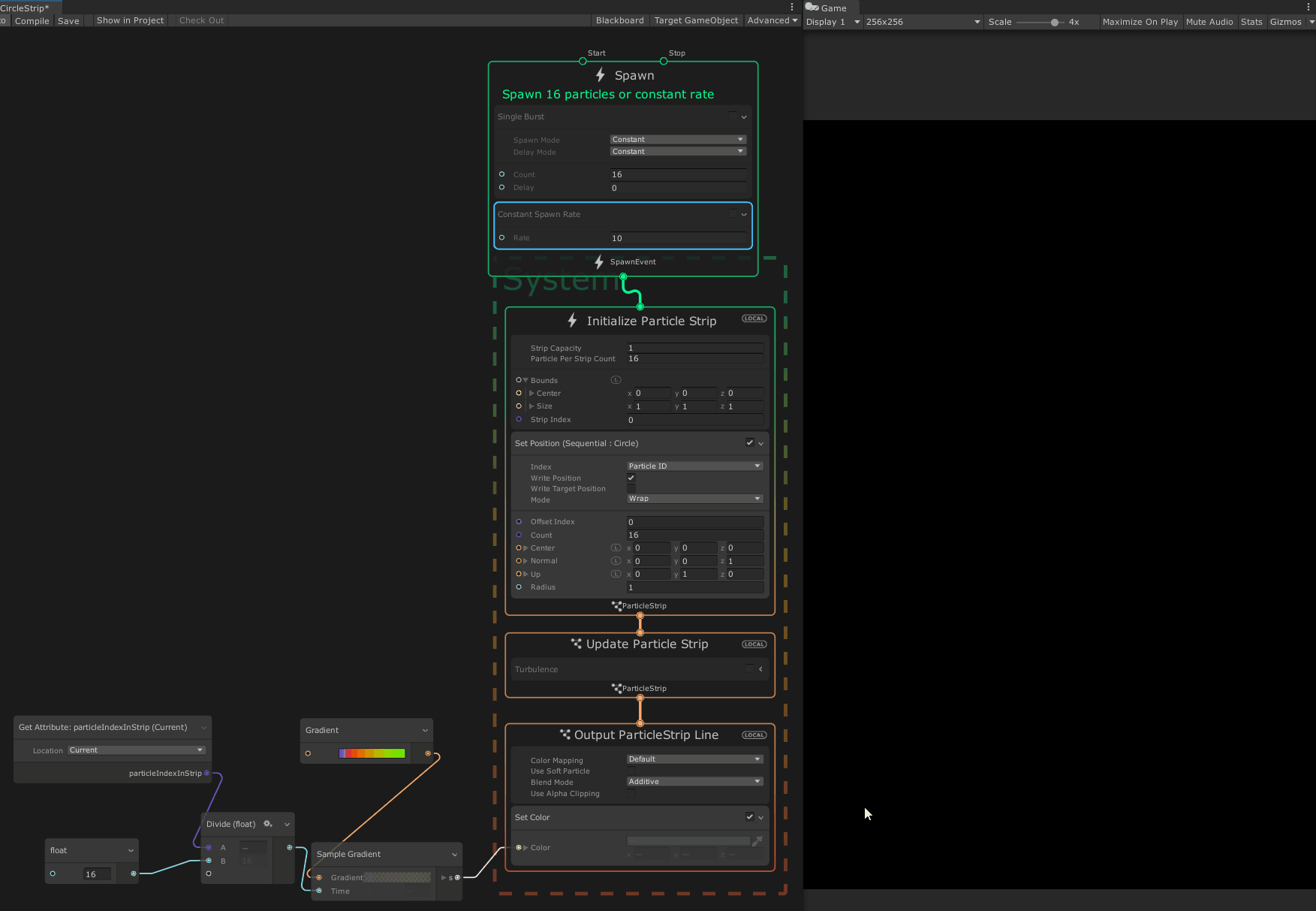Click the Update Particle Strip LOCAL badge
This screenshot has height=911, width=1316.
coord(754,644)
